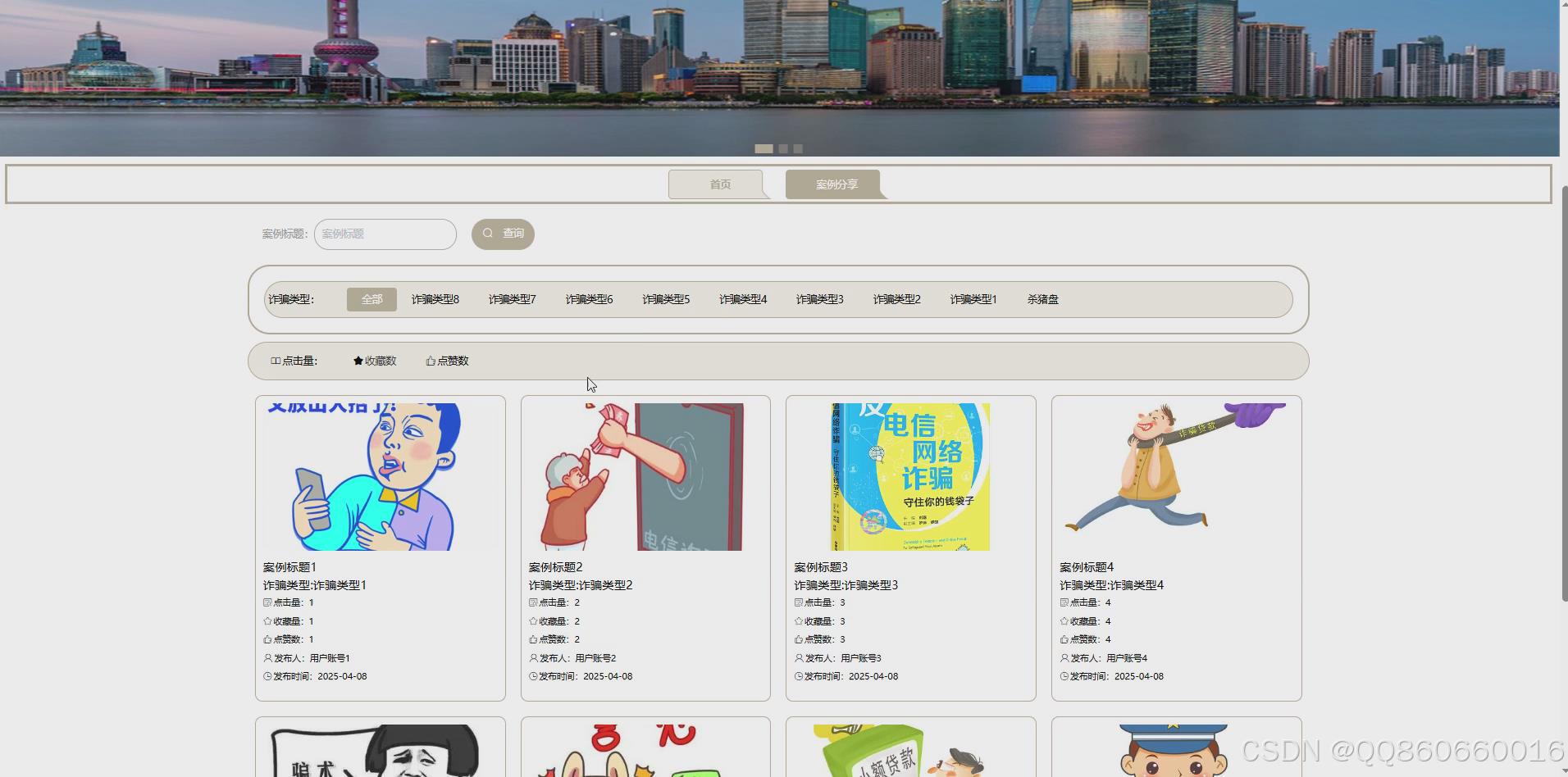Click 用户账号3 publisher text
The height and width of the screenshot is (777, 1568).
tap(861, 658)
